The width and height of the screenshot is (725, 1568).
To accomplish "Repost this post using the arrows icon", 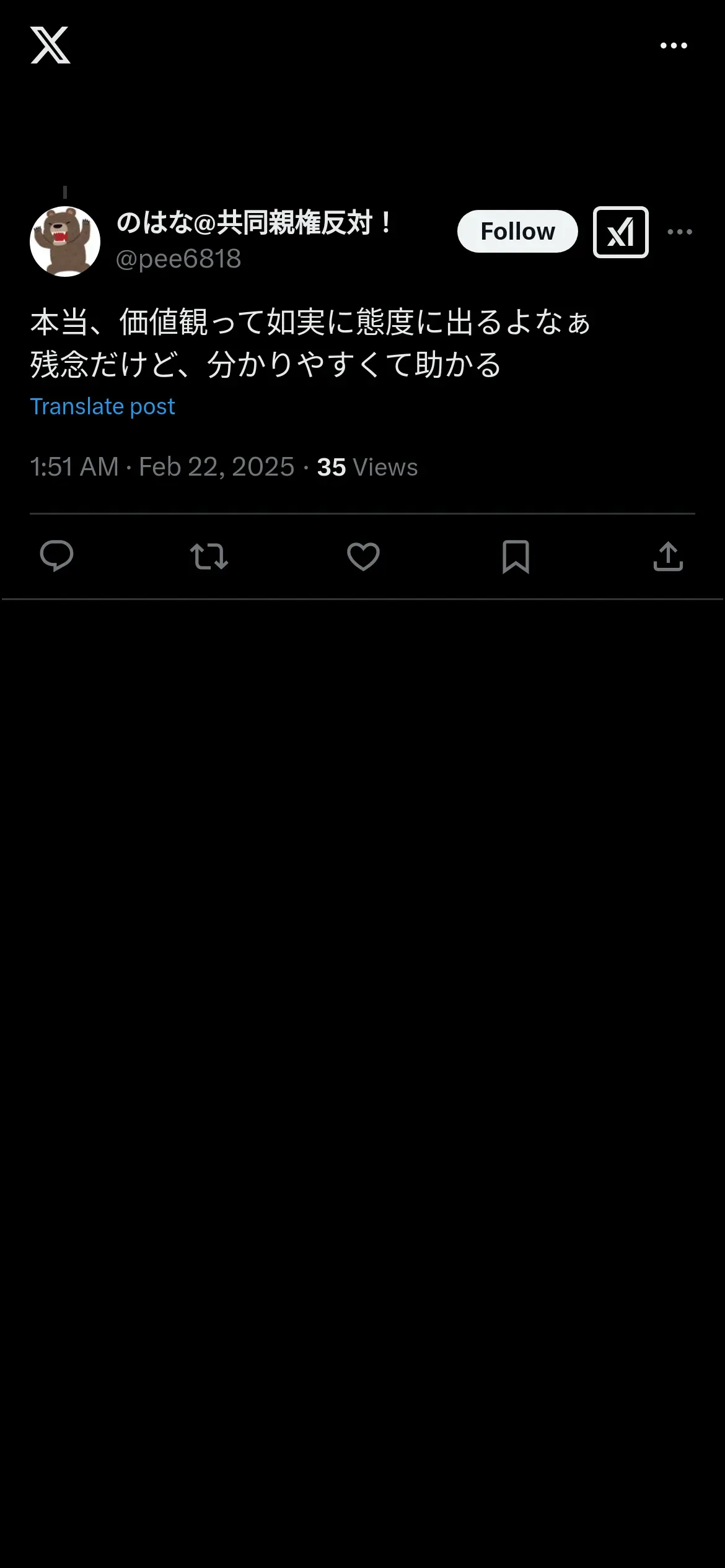I will point(209,556).
